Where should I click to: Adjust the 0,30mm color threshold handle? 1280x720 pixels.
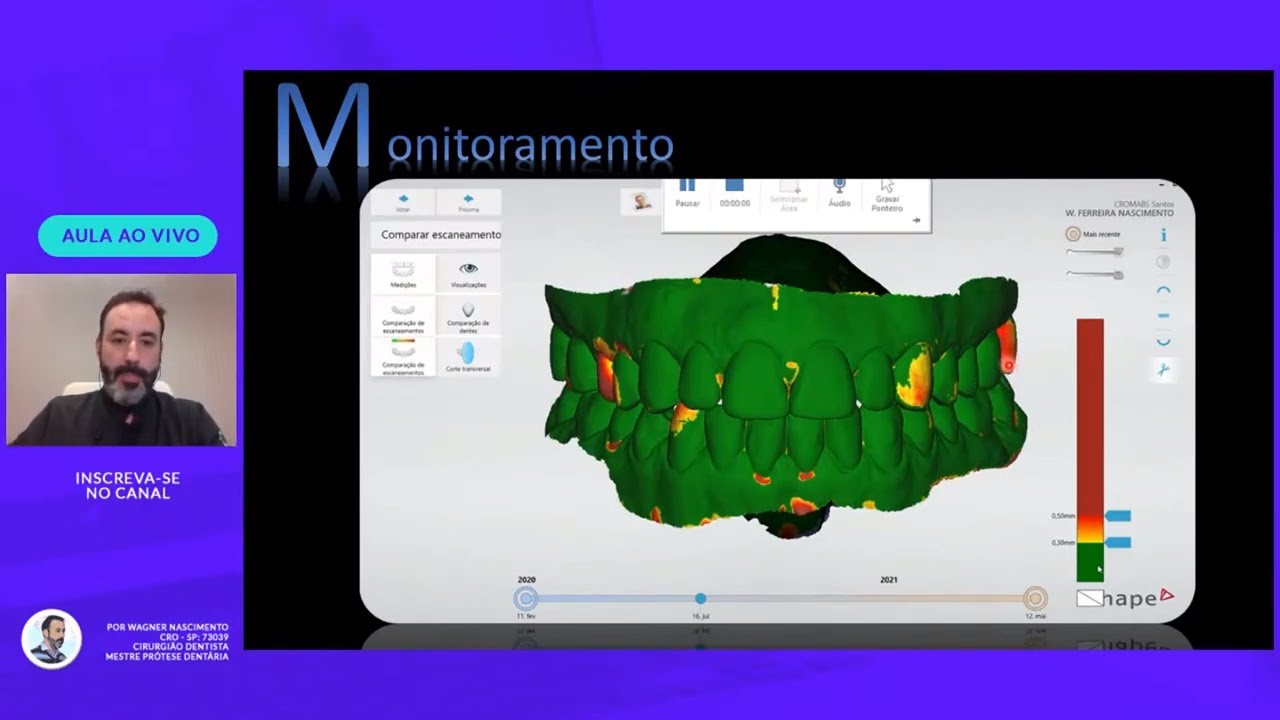[1118, 542]
